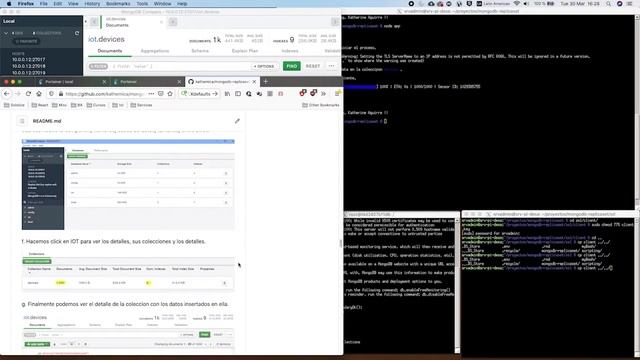Close the GitHub tab in Firefox

[x=254, y=82]
